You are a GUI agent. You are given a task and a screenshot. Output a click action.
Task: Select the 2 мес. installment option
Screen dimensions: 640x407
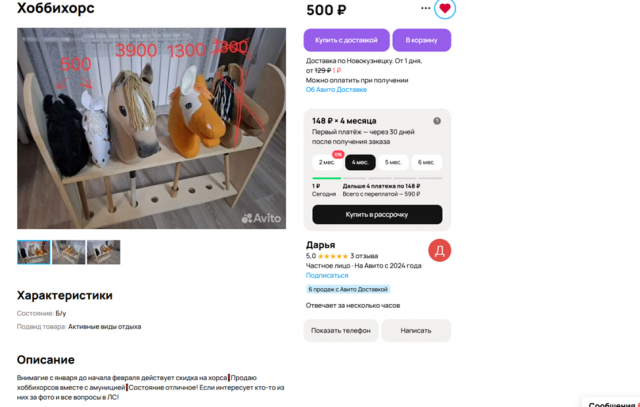click(x=327, y=162)
